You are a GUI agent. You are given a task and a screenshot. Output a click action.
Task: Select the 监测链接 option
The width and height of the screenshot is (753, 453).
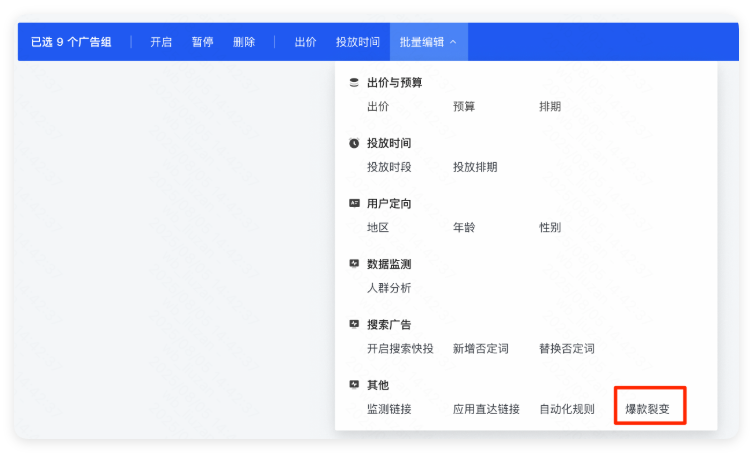pos(389,409)
